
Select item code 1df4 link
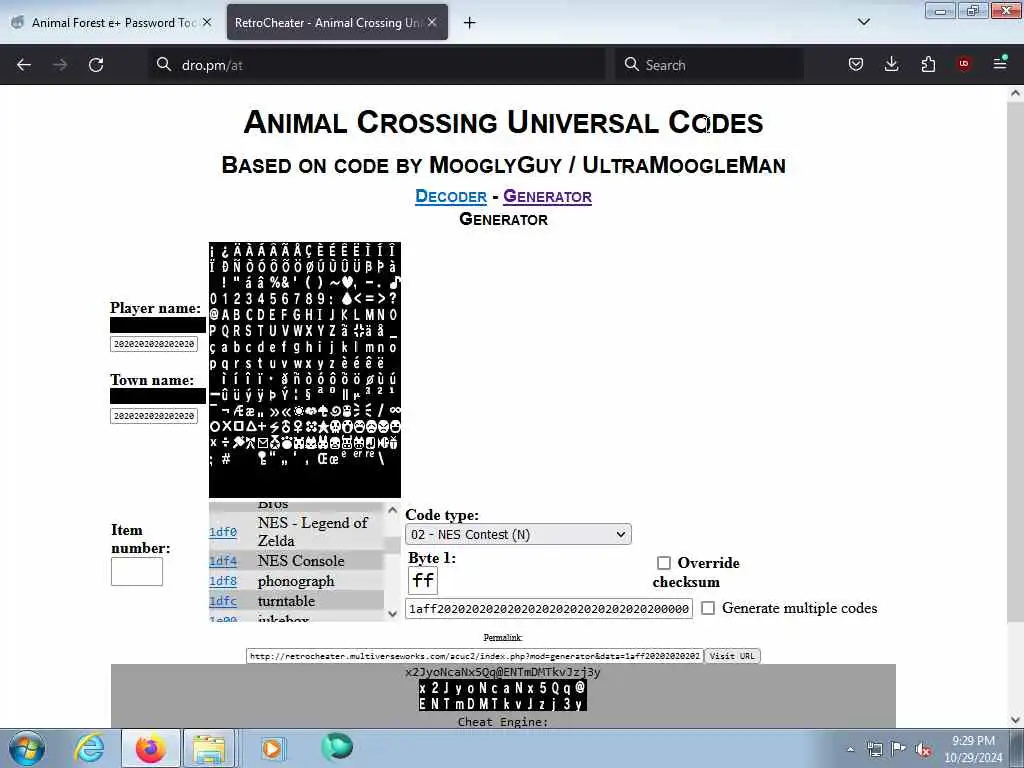pyautogui.click(x=223, y=562)
